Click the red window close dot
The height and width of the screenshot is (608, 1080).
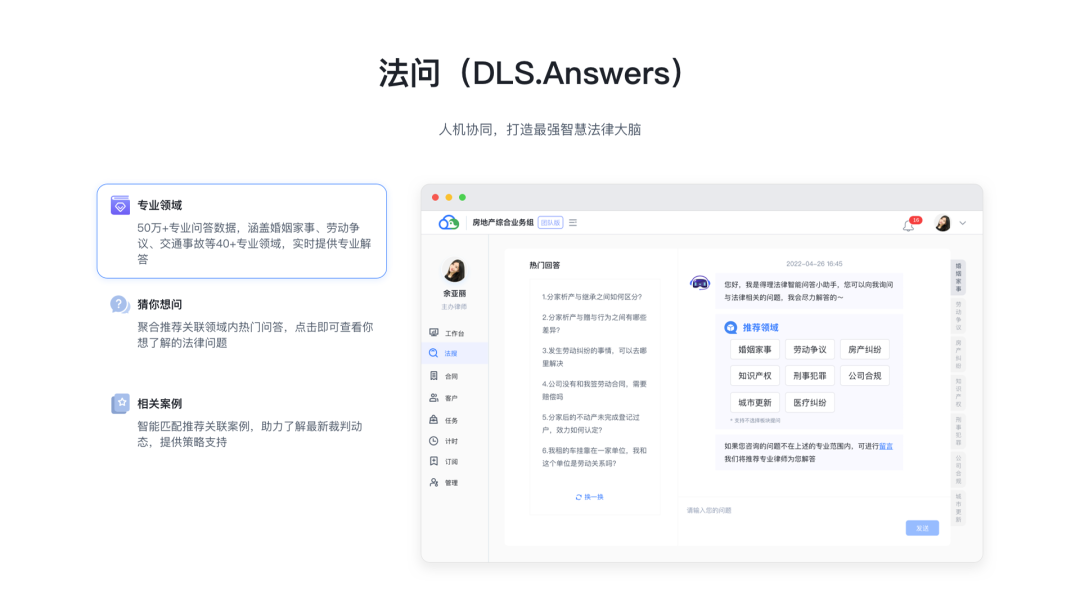point(435,198)
